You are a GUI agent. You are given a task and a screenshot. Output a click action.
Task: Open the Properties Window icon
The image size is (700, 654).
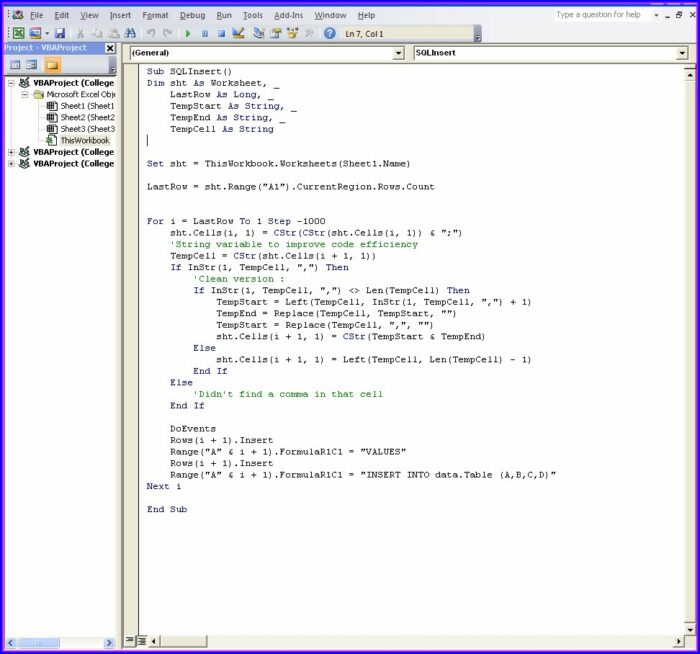(276, 33)
